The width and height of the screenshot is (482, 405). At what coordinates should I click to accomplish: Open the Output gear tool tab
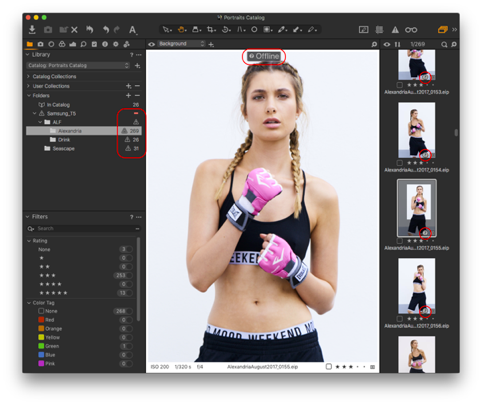[x=116, y=44]
